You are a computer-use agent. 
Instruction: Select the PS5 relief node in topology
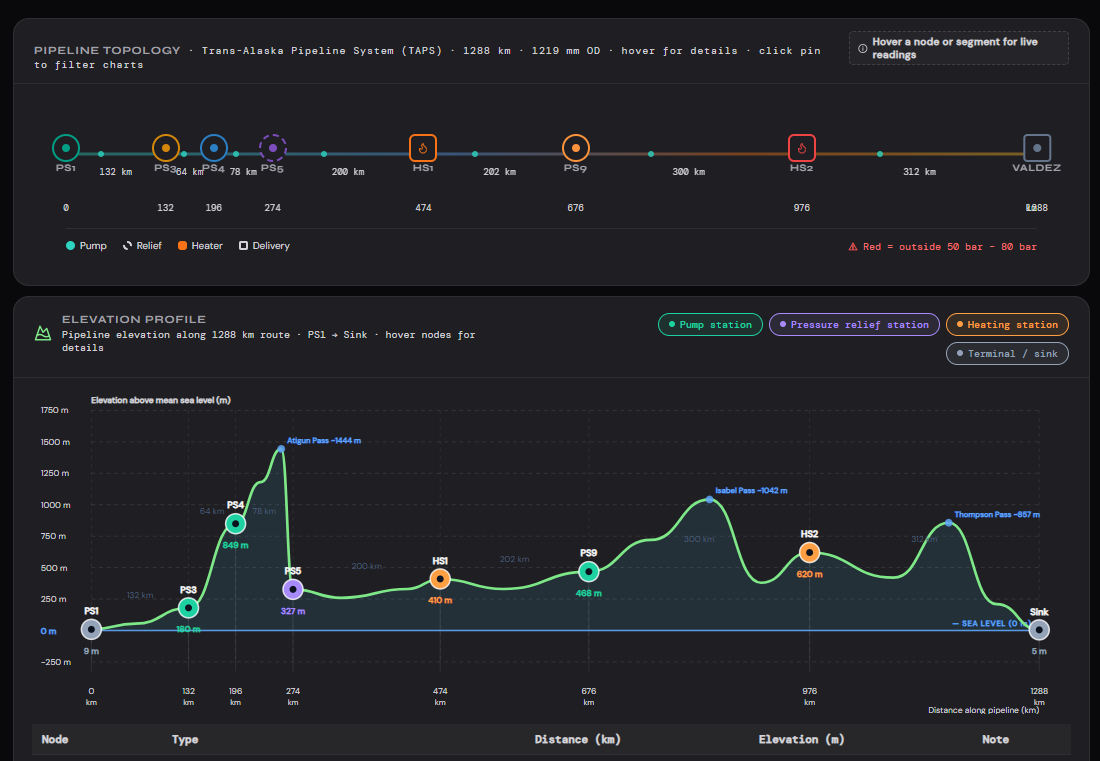(272, 148)
